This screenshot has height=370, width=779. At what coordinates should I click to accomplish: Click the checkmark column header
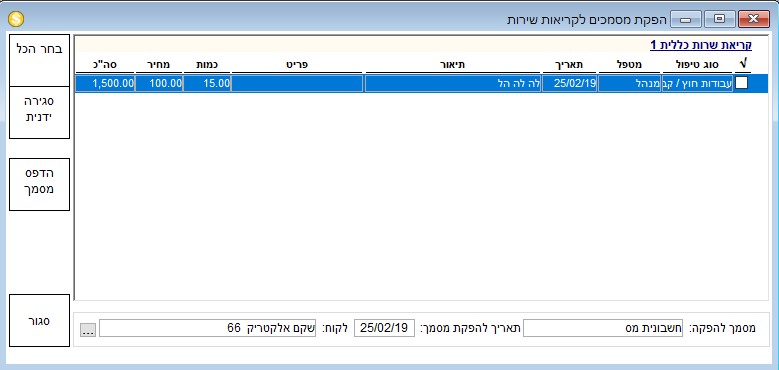(742, 65)
